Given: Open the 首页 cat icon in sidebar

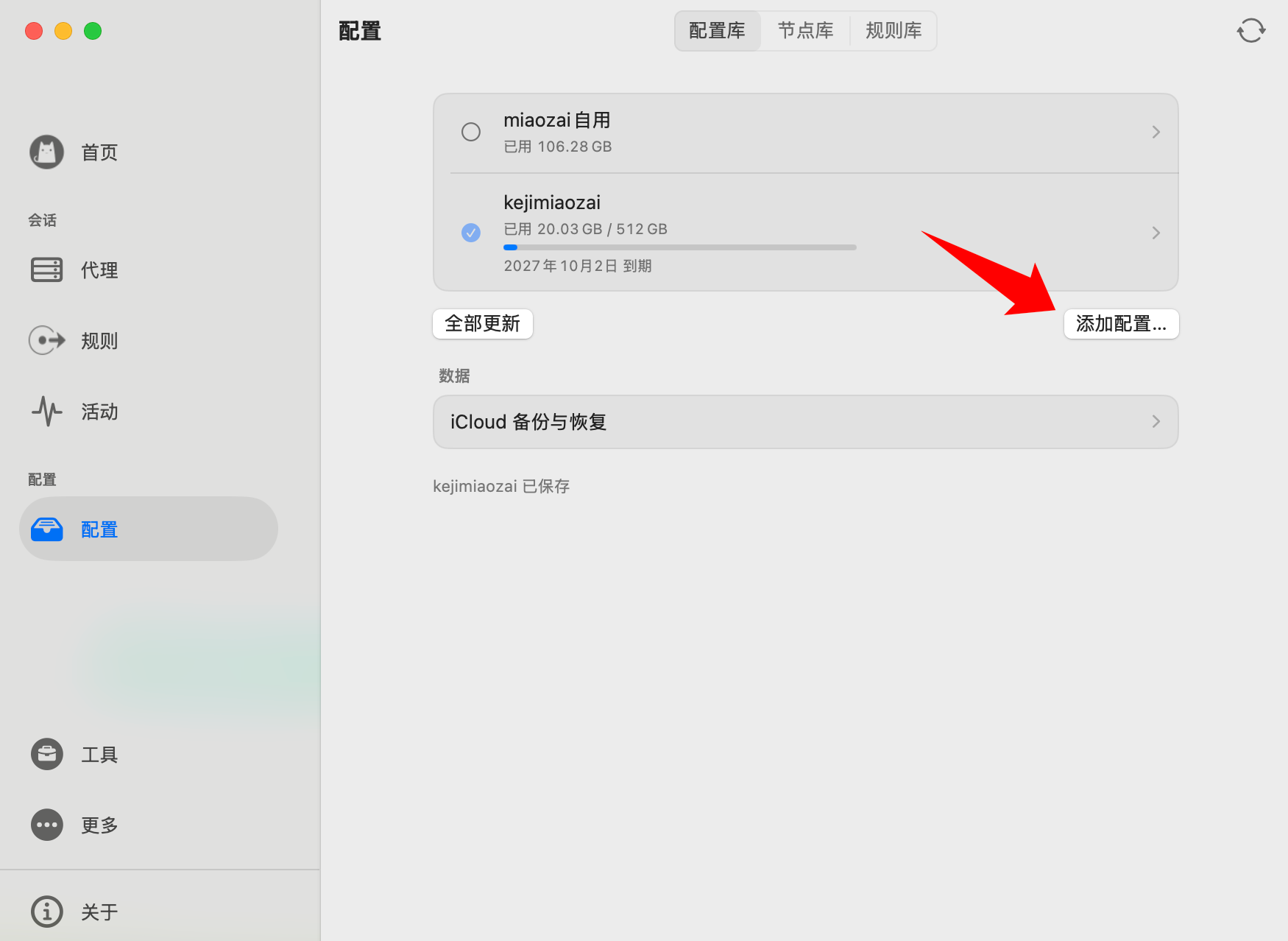Looking at the screenshot, I should (46, 152).
